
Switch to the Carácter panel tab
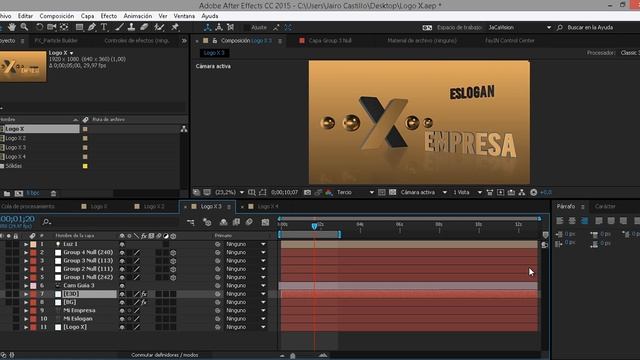(x=605, y=207)
